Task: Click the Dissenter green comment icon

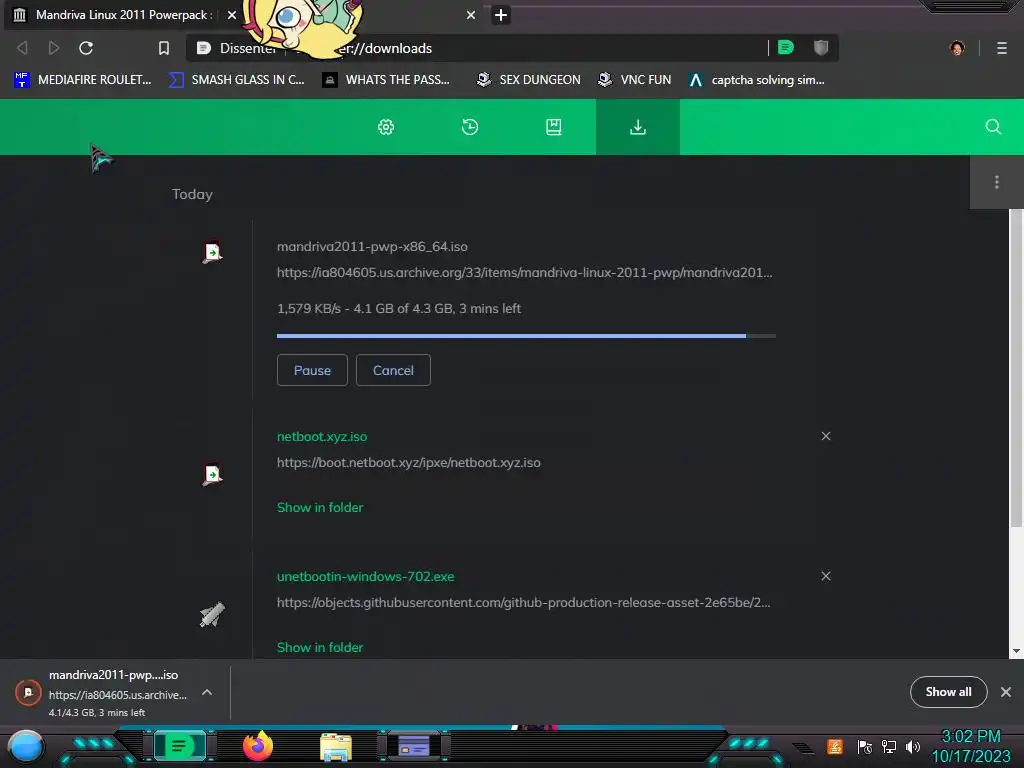Action: 786,47
